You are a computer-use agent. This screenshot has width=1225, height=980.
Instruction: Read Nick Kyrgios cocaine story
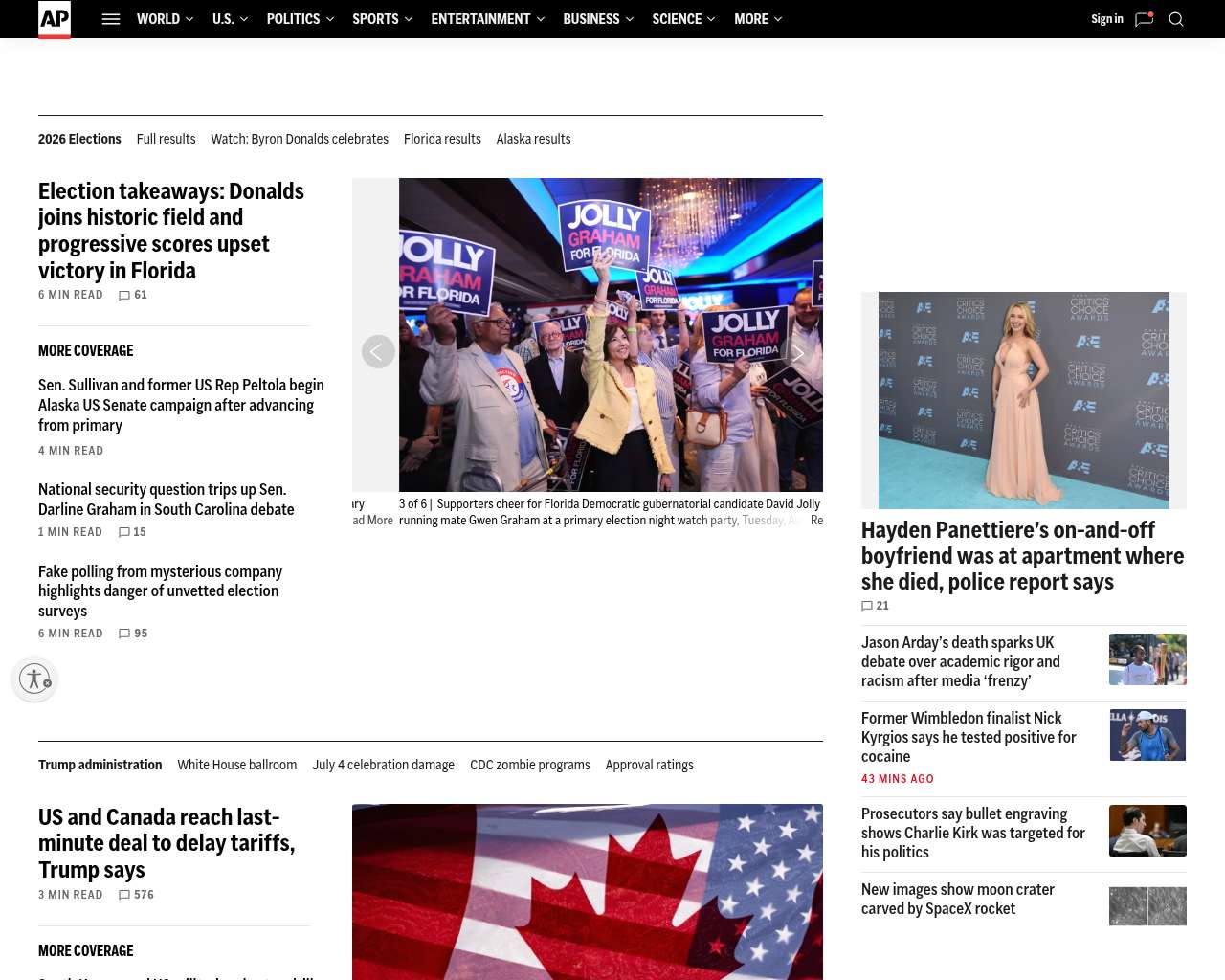[x=969, y=737]
